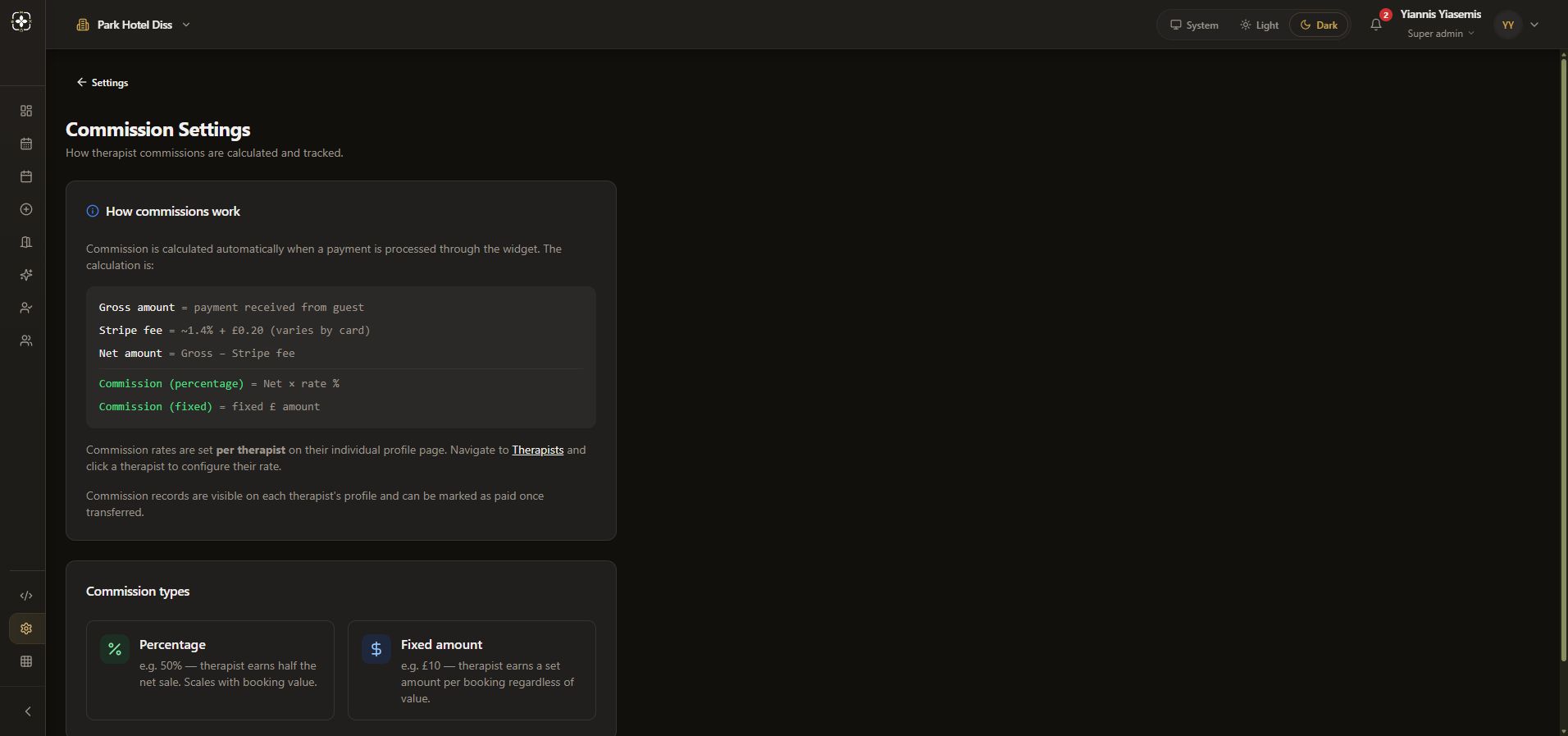The width and height of the screenshot is (1568, 736).
Task: Collapse the sidebar with the chevron
Action: pyautogui.click(x=27, y=711)
